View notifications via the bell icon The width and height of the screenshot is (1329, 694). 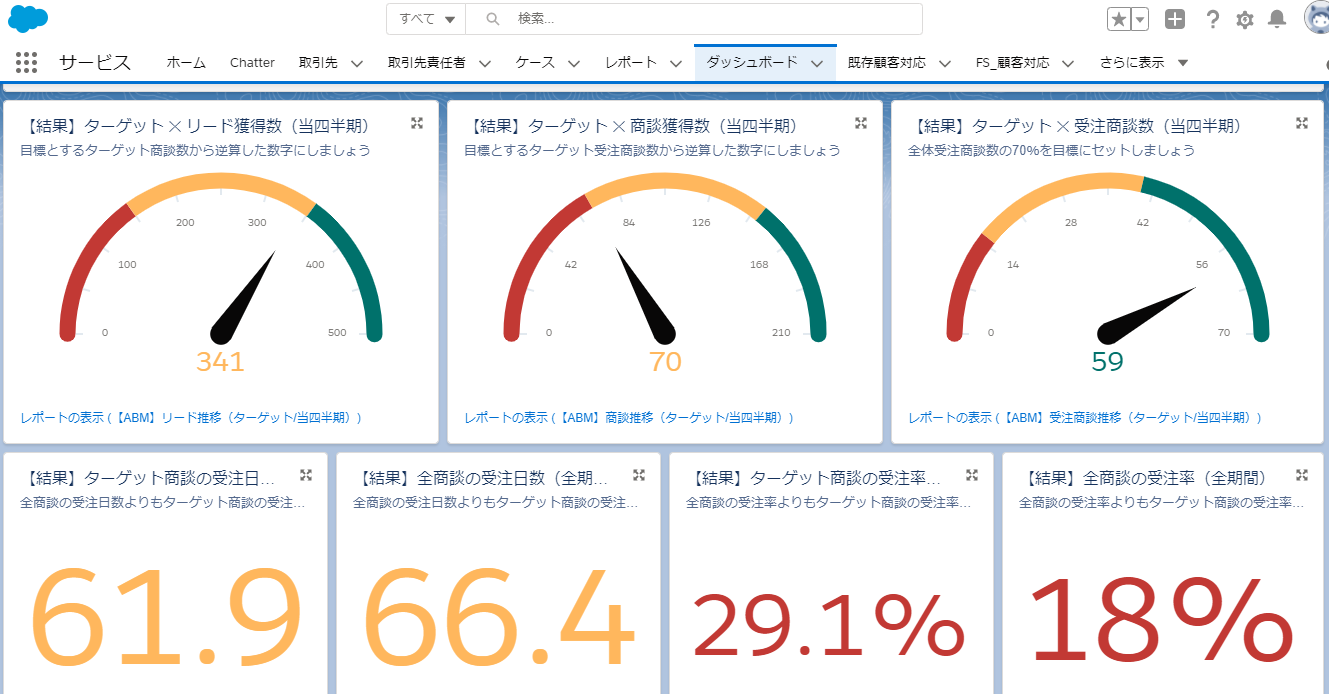(1275, 19)
